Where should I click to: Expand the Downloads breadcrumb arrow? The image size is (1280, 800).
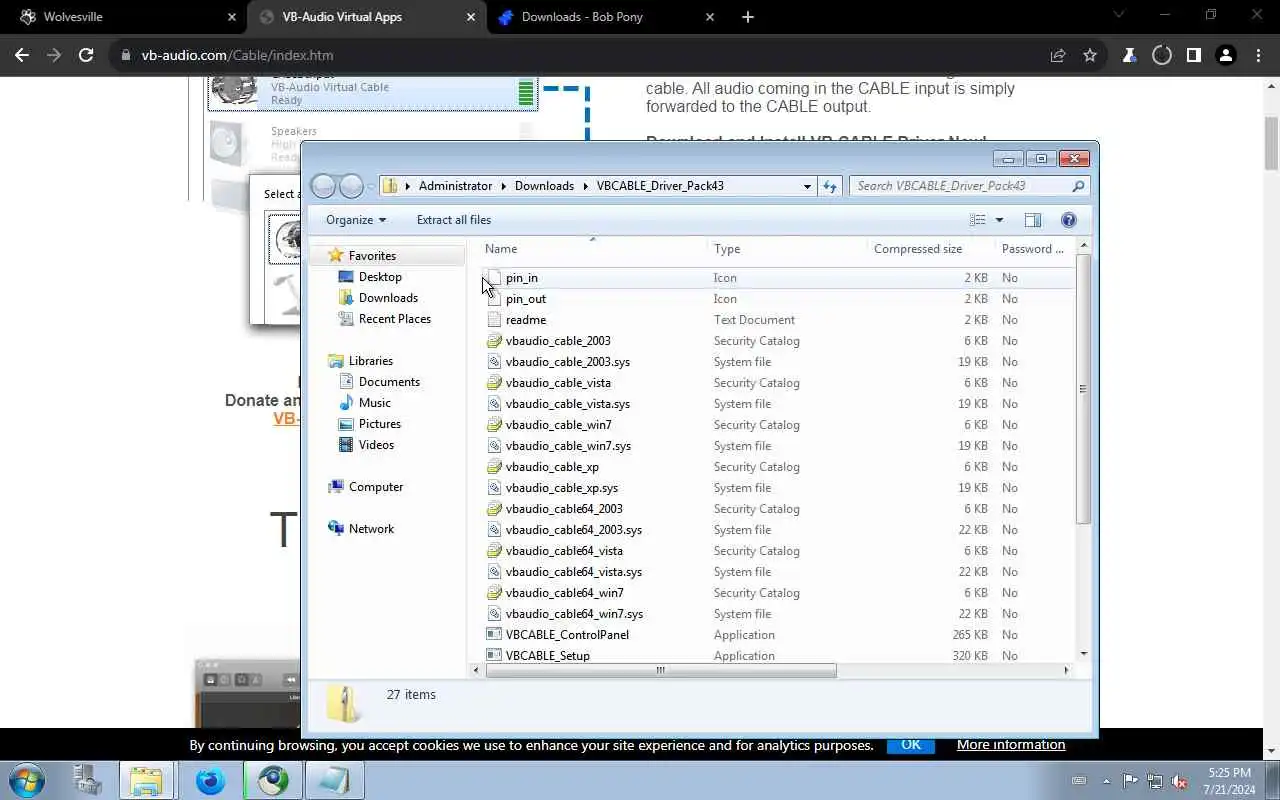586,186
